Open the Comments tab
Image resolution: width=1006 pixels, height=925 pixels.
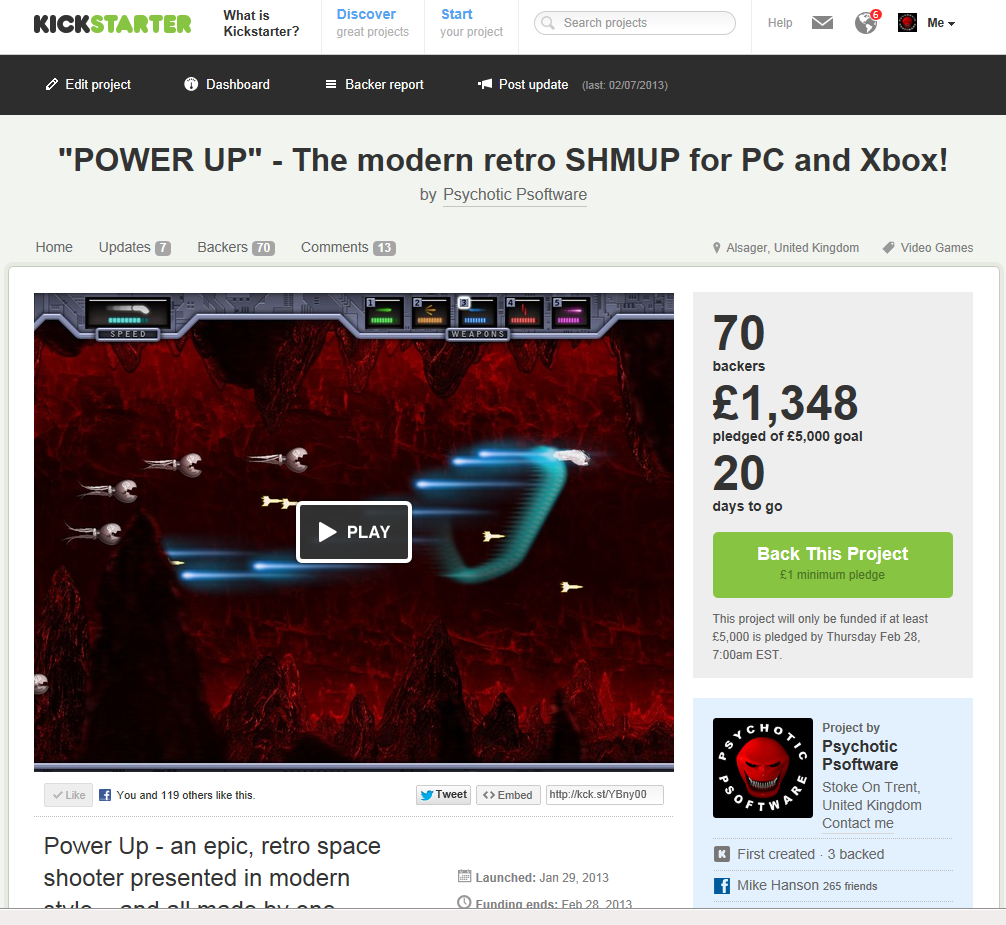pos(348,248)
